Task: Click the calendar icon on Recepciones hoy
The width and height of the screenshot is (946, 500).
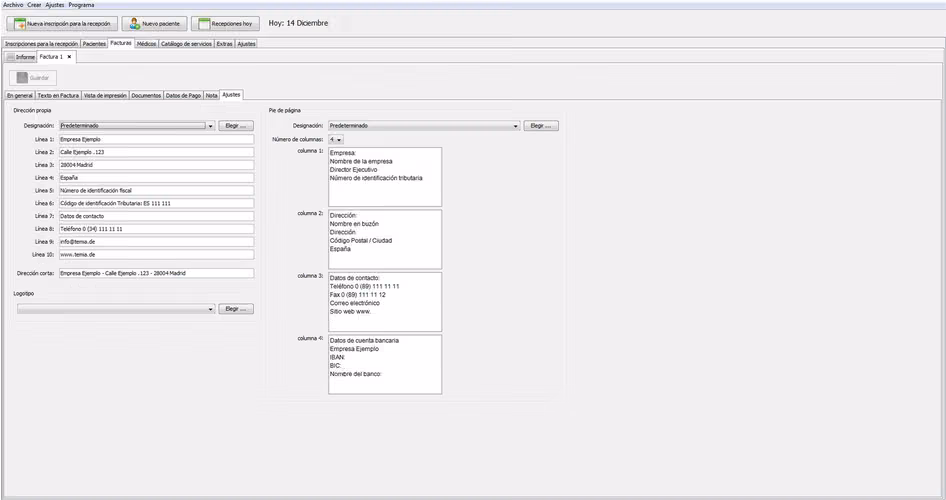Action: pos(205,24)
